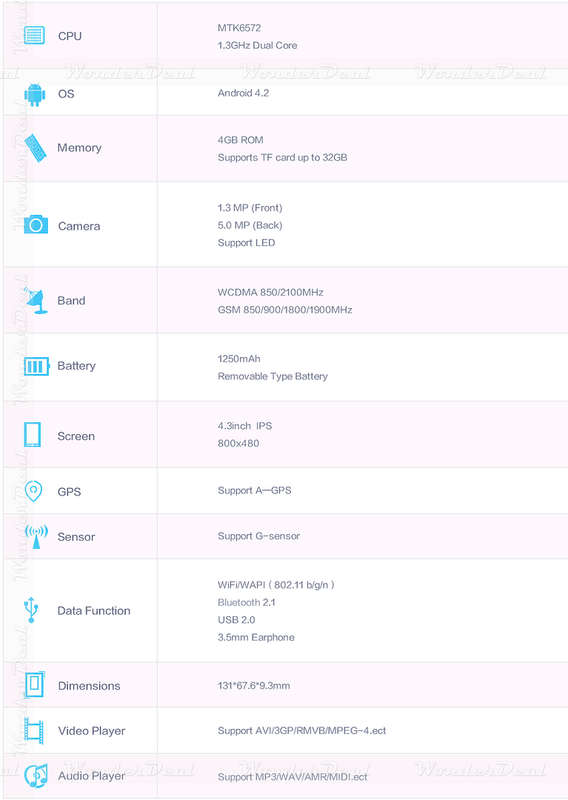Viewport: 568px width, 800px height.
Task: Click the satellite dish Band icon
Action: click(36, 300)
